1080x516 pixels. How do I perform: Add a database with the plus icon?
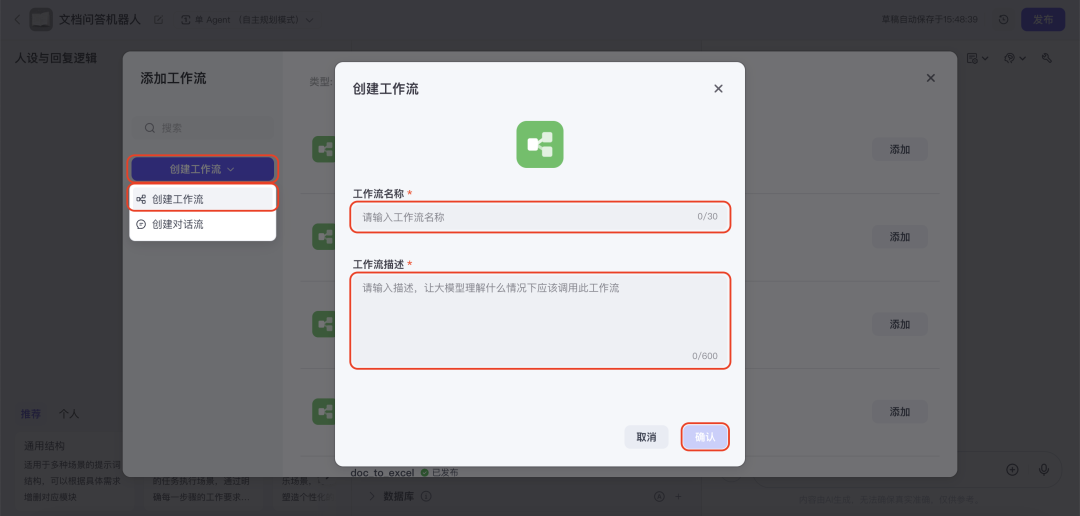678,496
